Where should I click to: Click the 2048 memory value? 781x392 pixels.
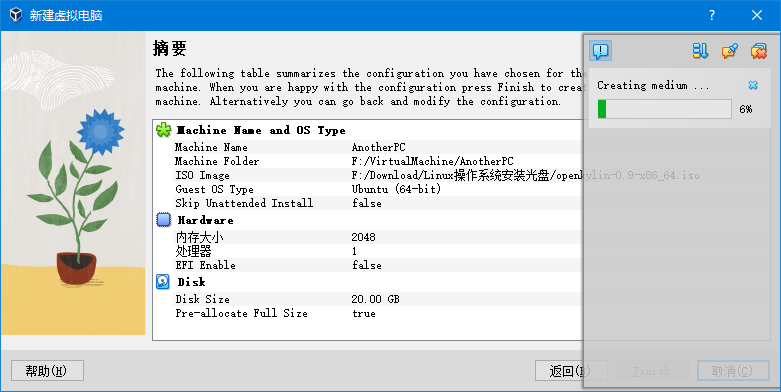[363, 237]
